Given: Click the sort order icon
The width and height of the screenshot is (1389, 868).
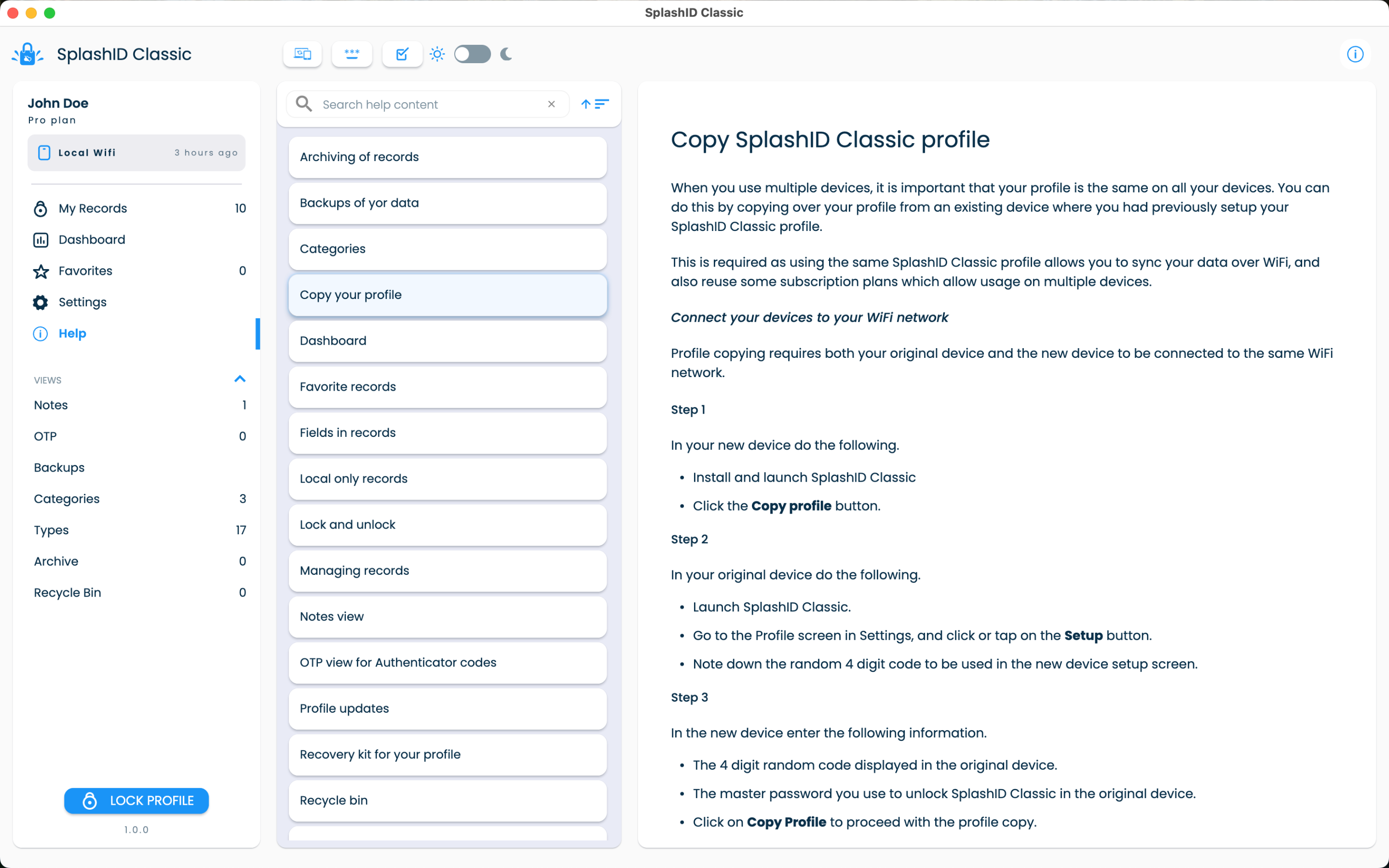Looking at the screenshot, I should pos(595,105).
